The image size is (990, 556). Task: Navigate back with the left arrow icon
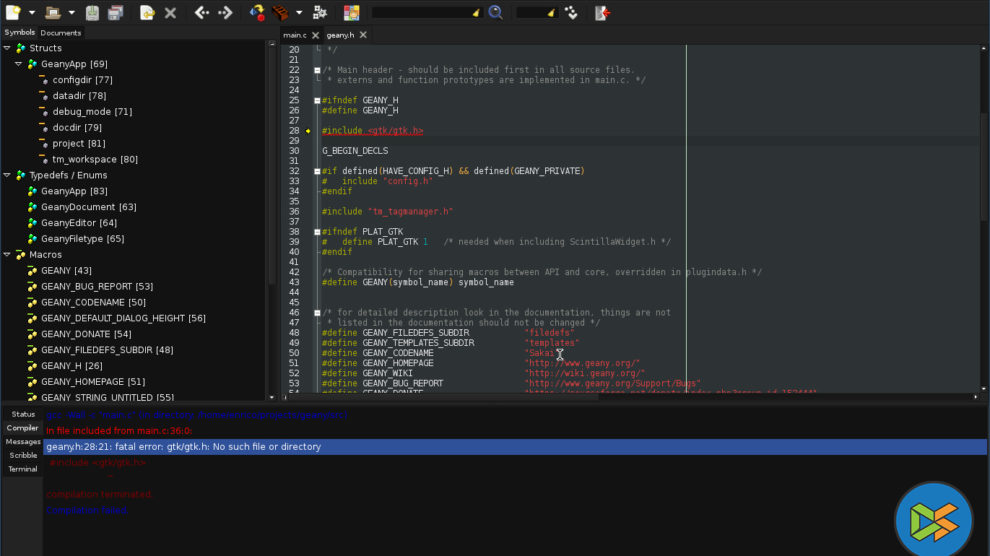201,13
